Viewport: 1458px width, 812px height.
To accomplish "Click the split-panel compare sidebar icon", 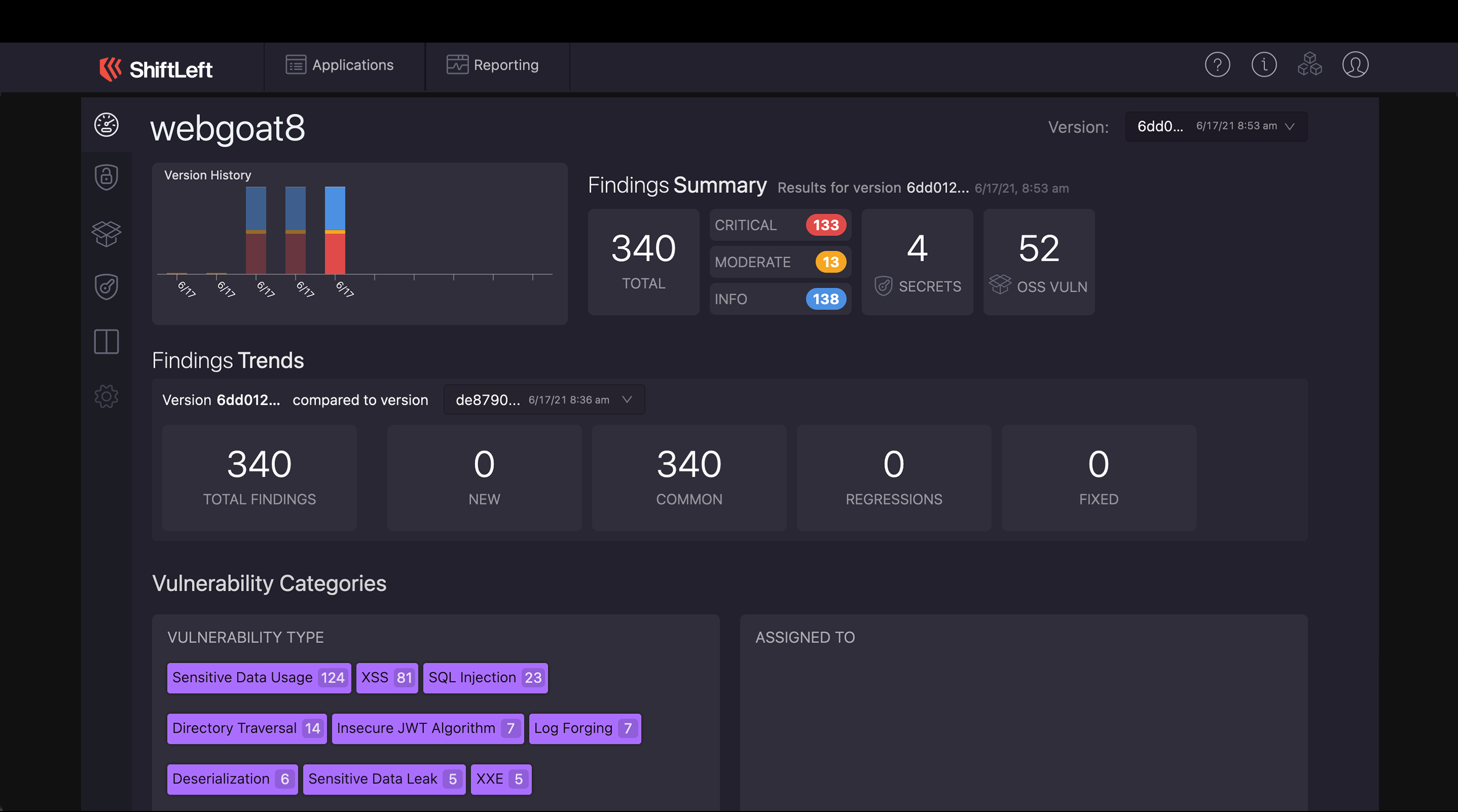I will (106, 342).
